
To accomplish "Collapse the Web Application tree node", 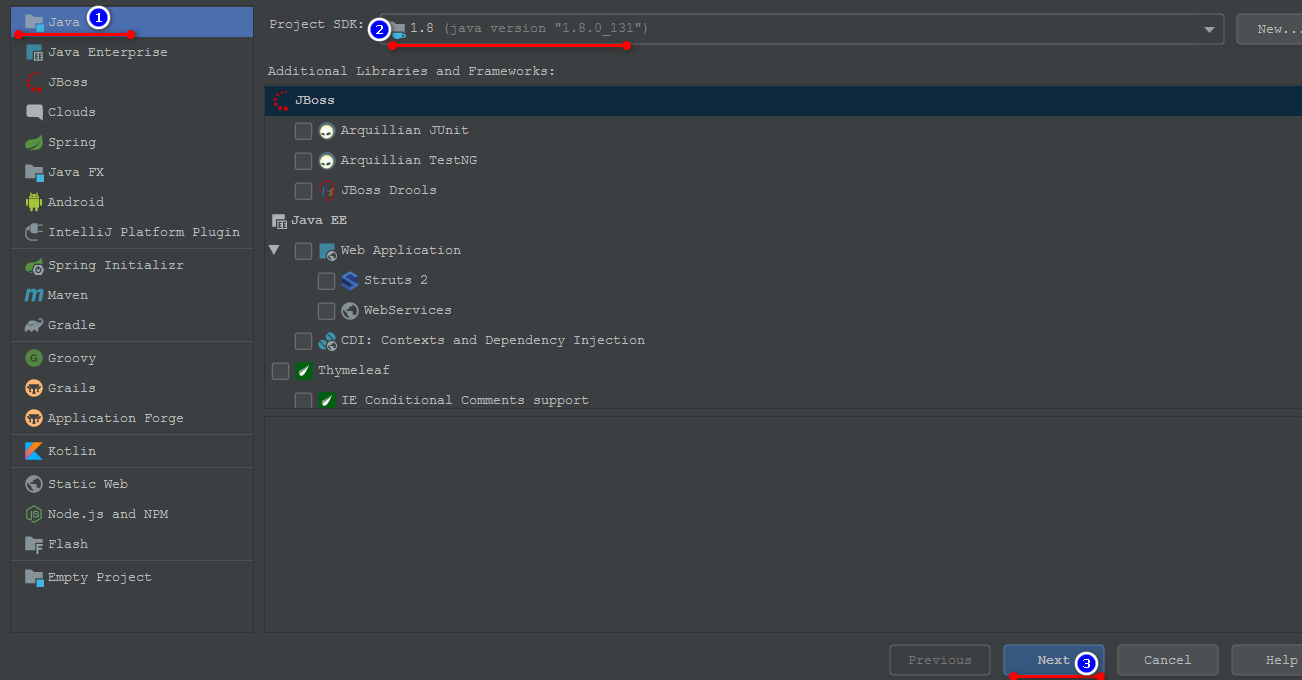I will point(274,250).
